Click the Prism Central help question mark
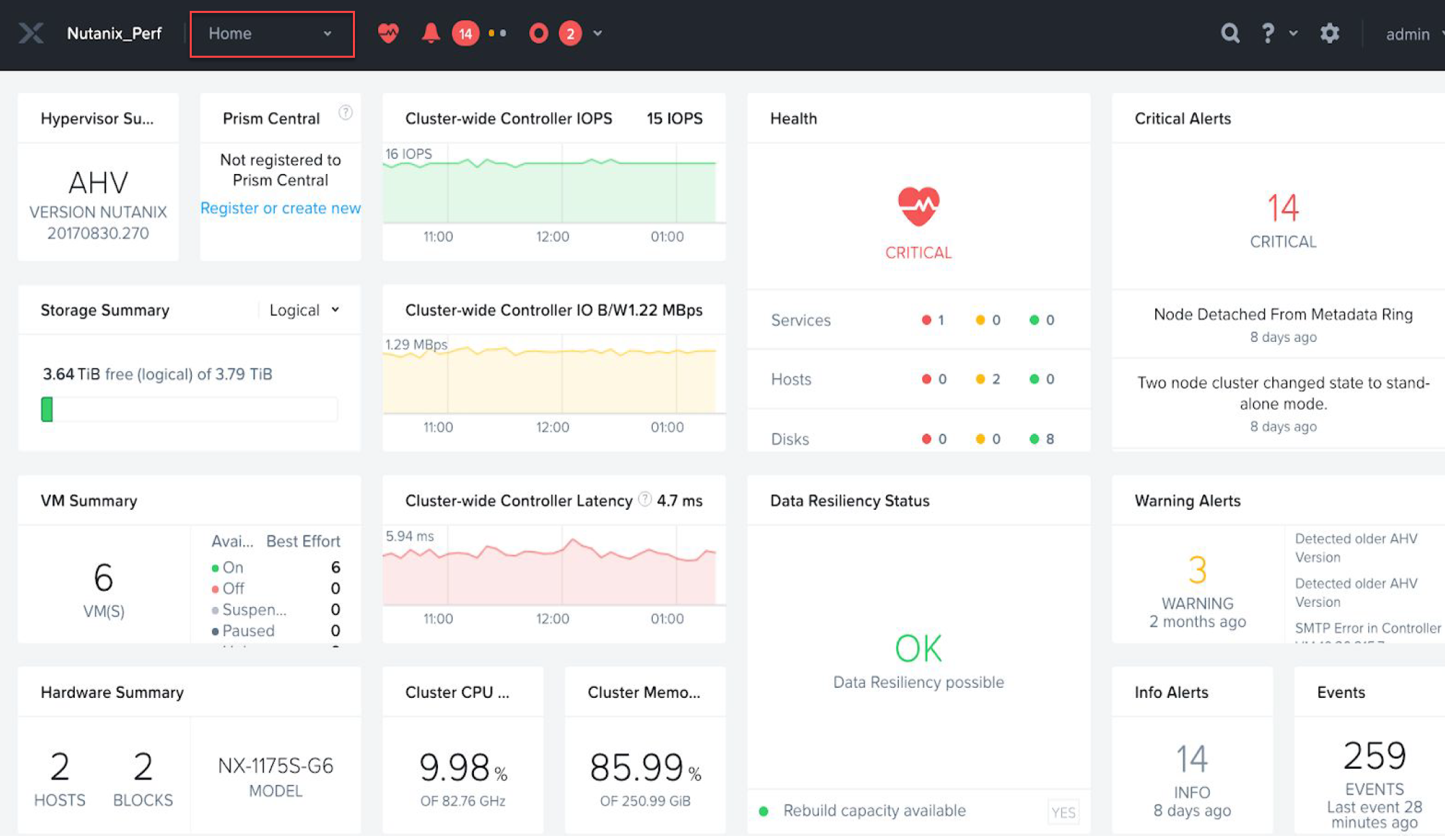 click(345, 113)
